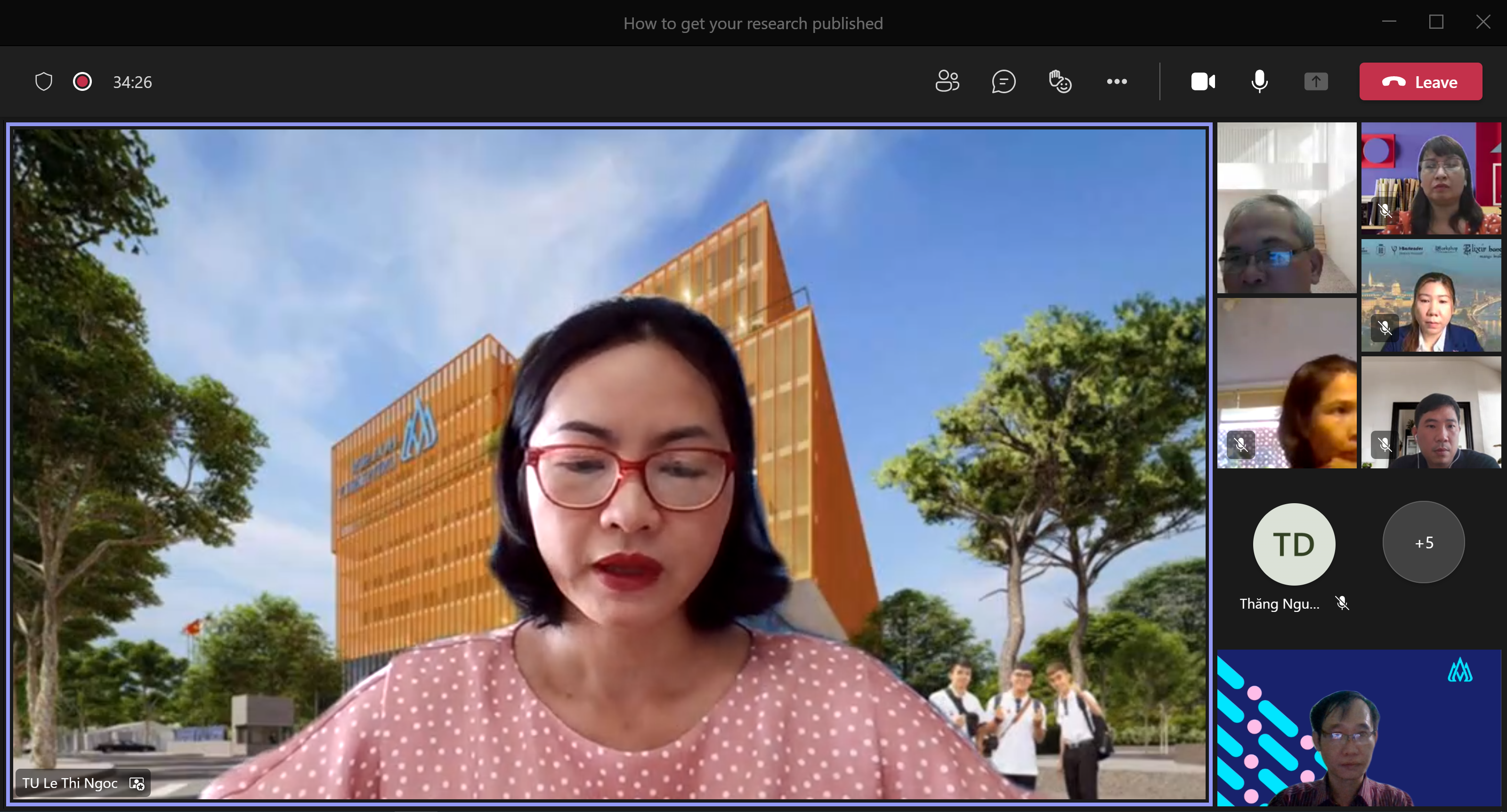Open the More actions menu
1507x812 pixels.
point(1117,81)
